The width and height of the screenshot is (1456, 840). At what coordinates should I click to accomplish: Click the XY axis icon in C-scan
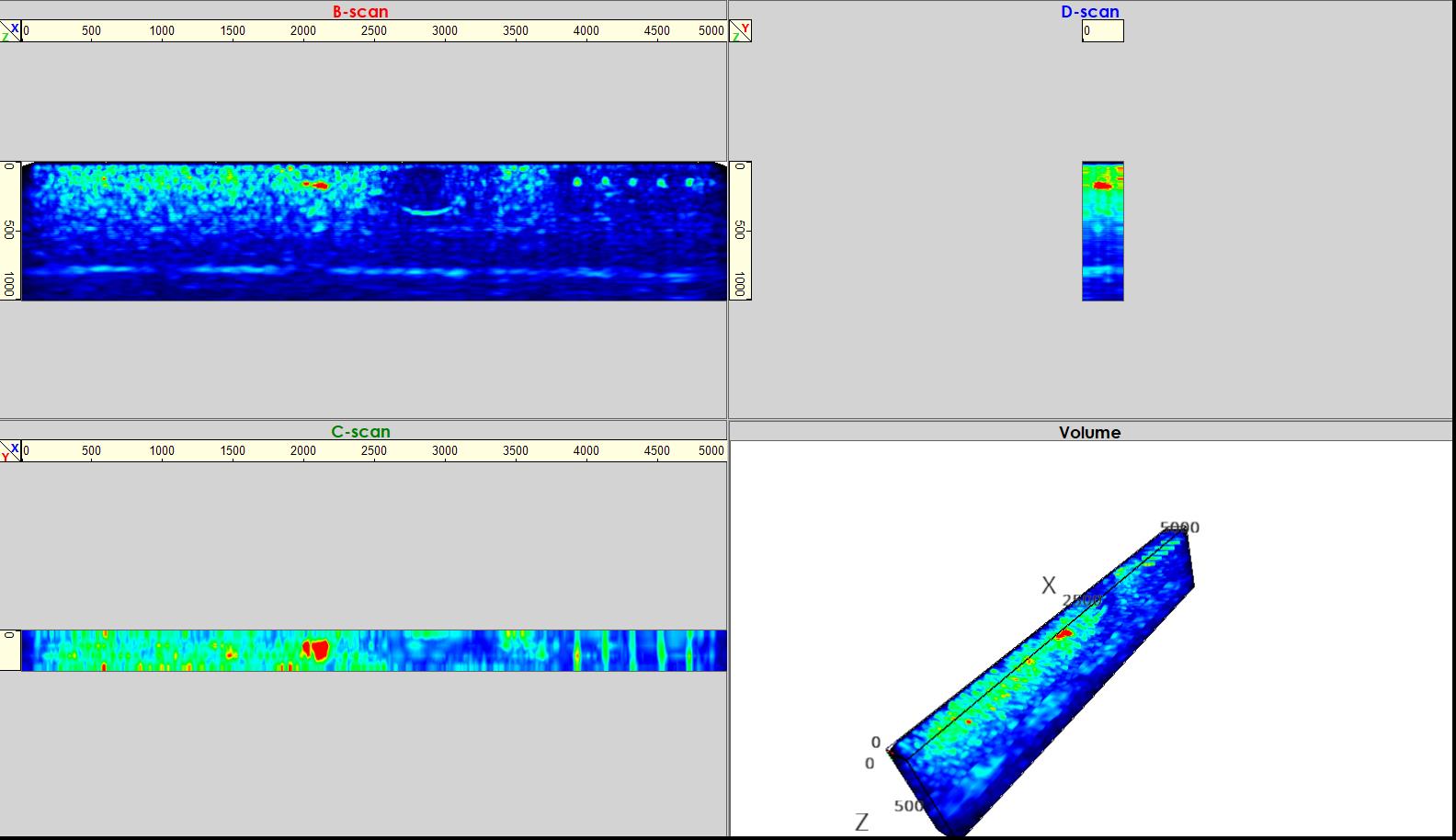tap(10, 450)
